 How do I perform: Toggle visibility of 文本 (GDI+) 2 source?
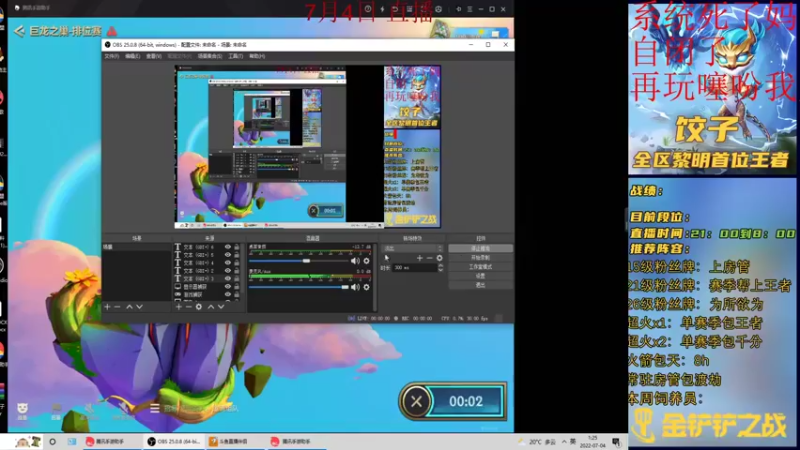click(228, 270)
